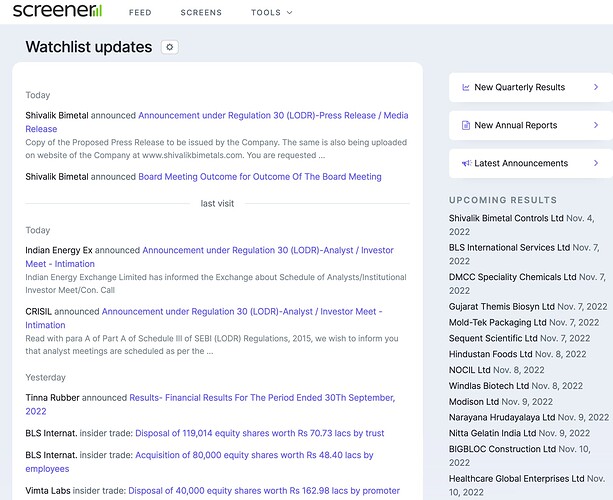Select NOCIL Ltd upcoming result
613x500 pixels.
tap(469, 370)
